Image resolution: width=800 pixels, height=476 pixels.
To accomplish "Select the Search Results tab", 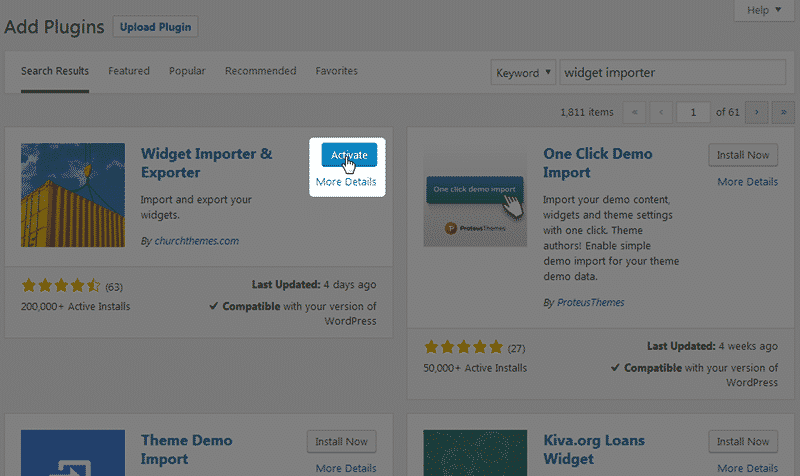I will [x=55, y=71].
